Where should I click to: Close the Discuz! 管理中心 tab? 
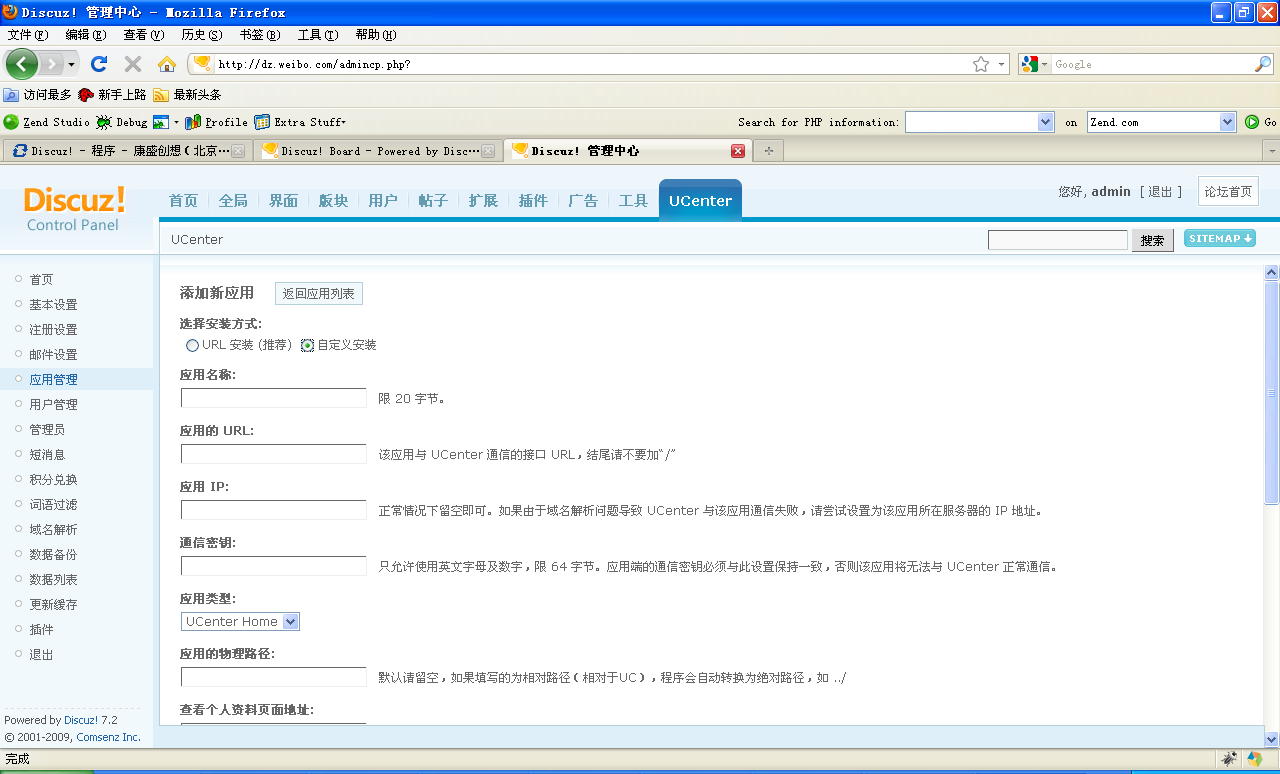click(x=738, y=151)
